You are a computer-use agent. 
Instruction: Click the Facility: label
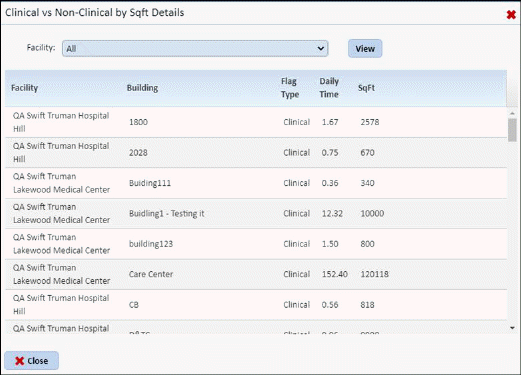pos(41,48)
